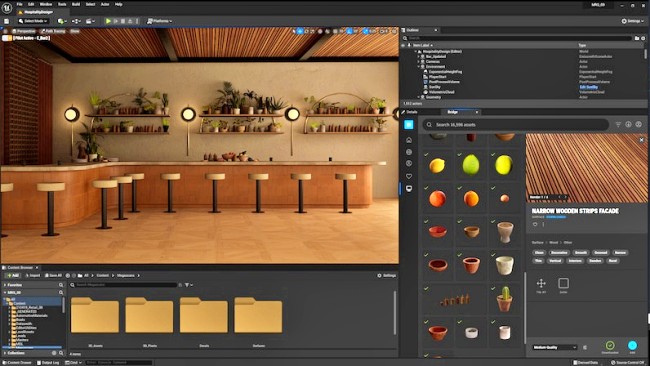Add a new Outliner folder icon
This screenshot has height=366, width=650.
click(637, 38)
